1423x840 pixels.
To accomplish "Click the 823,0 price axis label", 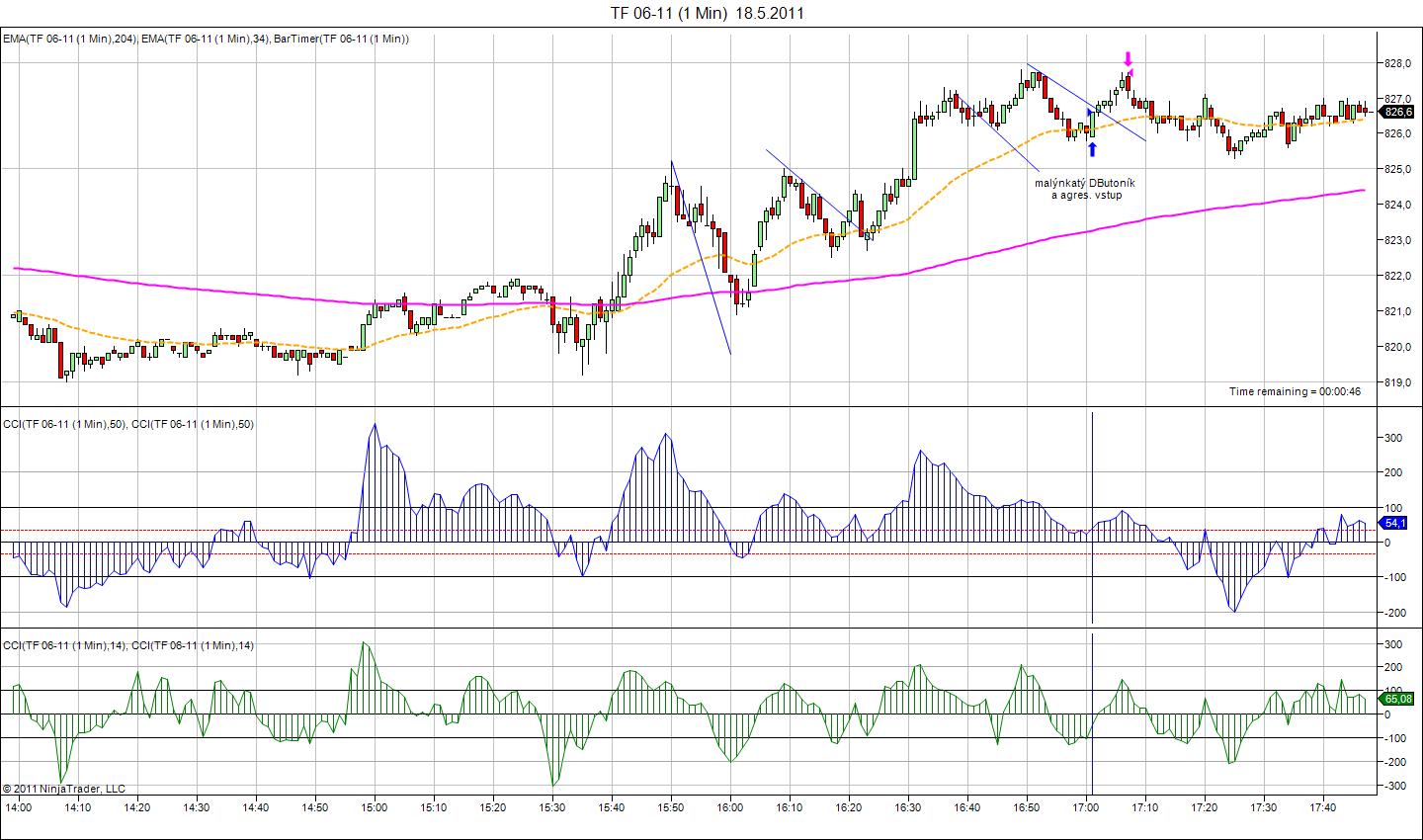I will 1396,240.
